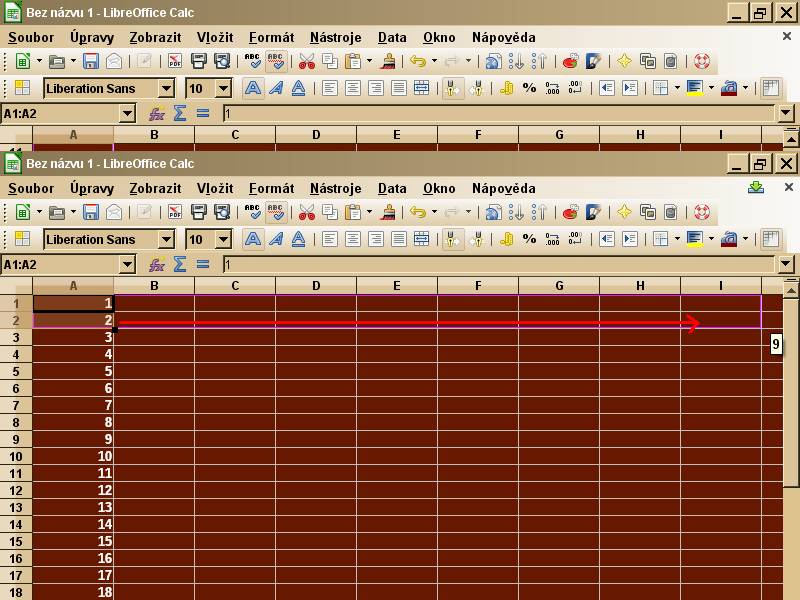
Task: Apply percent number format in lower window
Action: [529, 239]
